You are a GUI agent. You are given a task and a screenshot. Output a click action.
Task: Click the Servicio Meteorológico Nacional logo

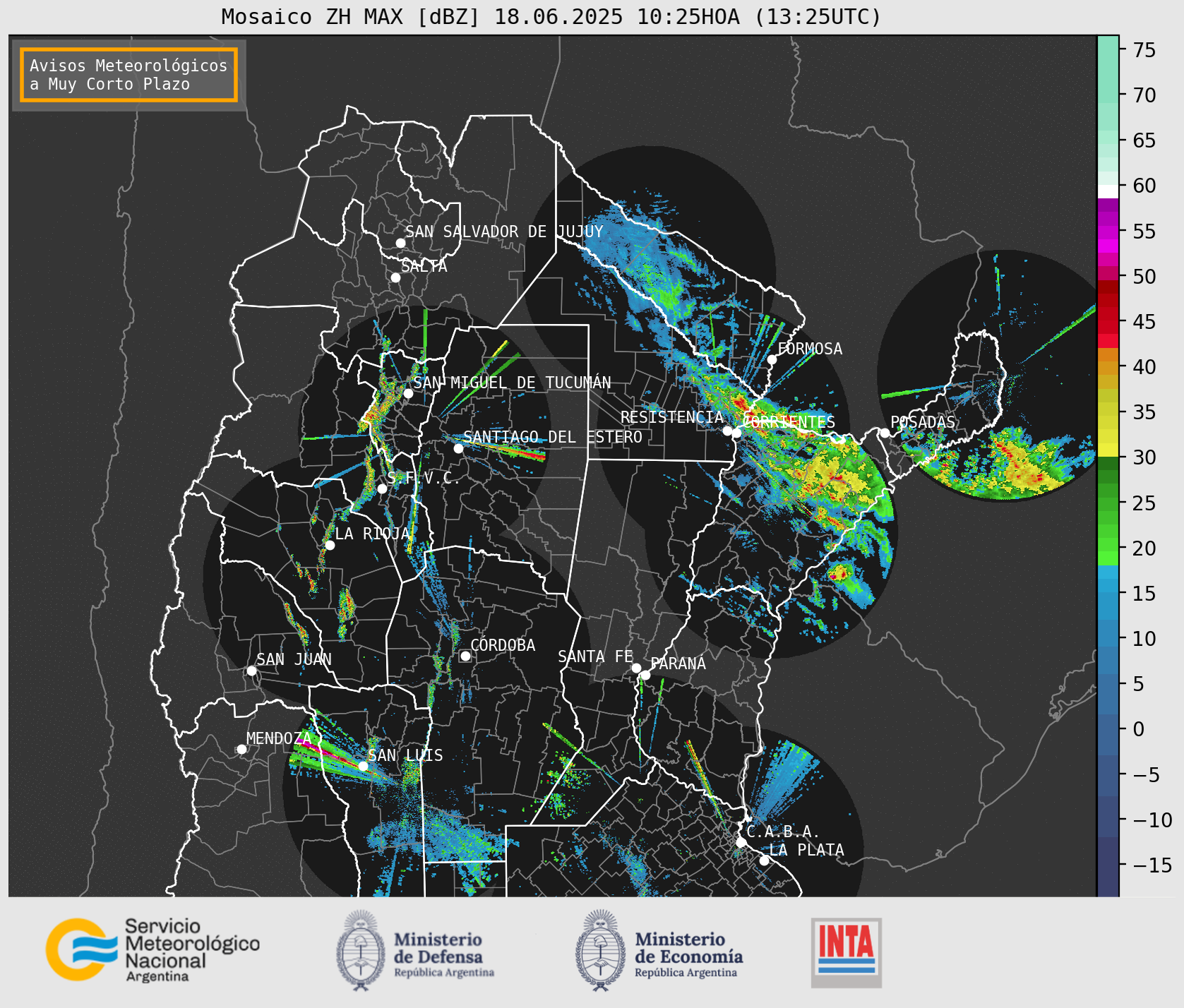click(153, 949)
